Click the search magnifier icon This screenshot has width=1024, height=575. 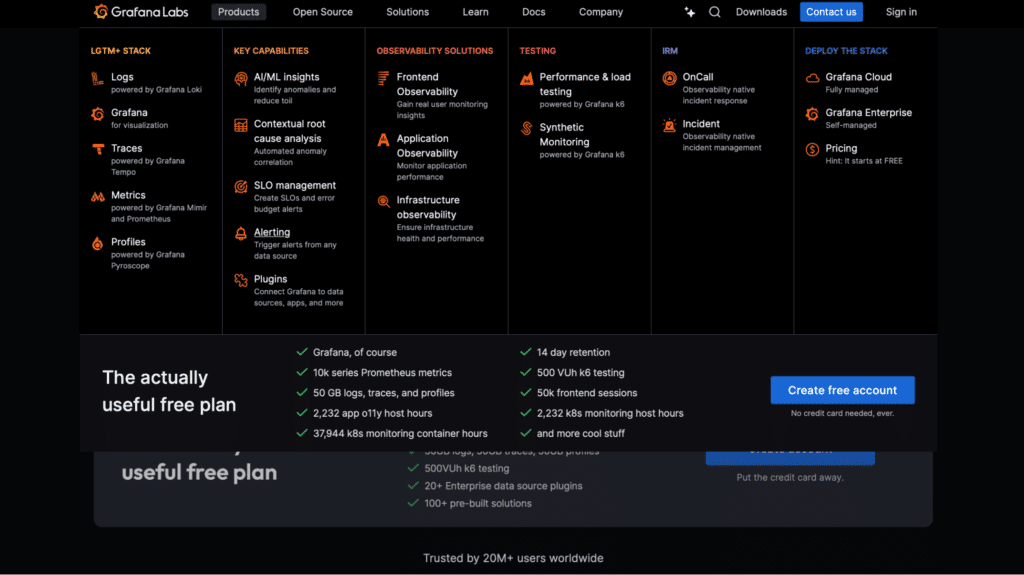pyautogui.click(x=714, y=12)
